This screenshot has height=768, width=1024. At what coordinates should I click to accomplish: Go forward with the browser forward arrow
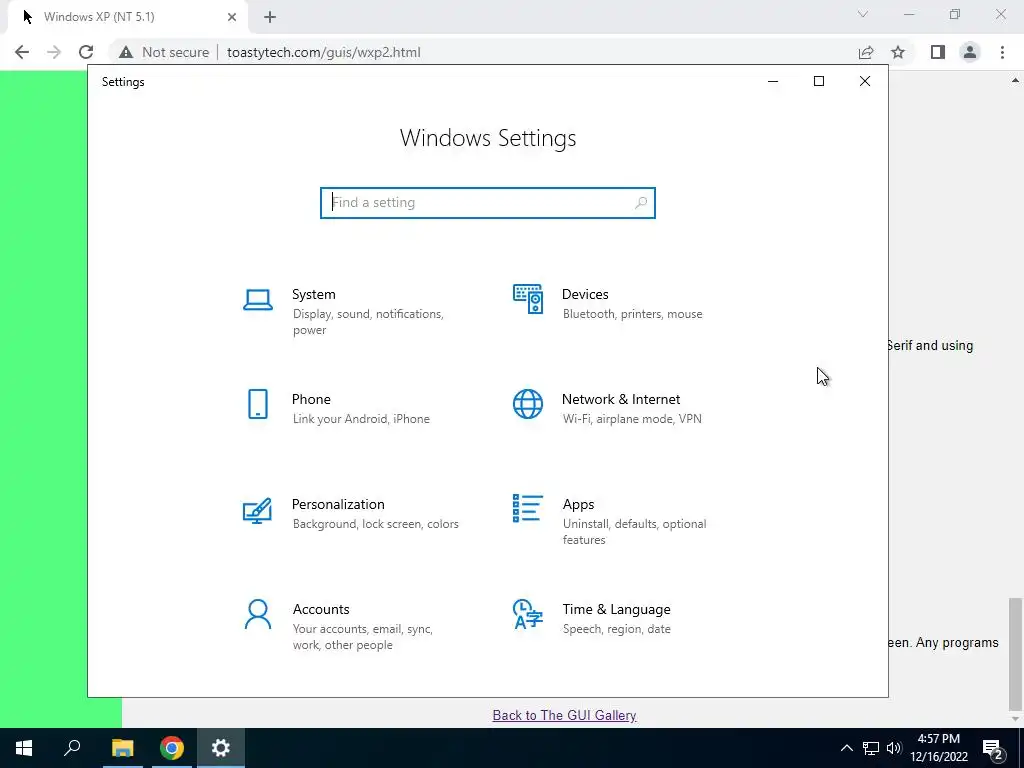(x=54, y=52)
